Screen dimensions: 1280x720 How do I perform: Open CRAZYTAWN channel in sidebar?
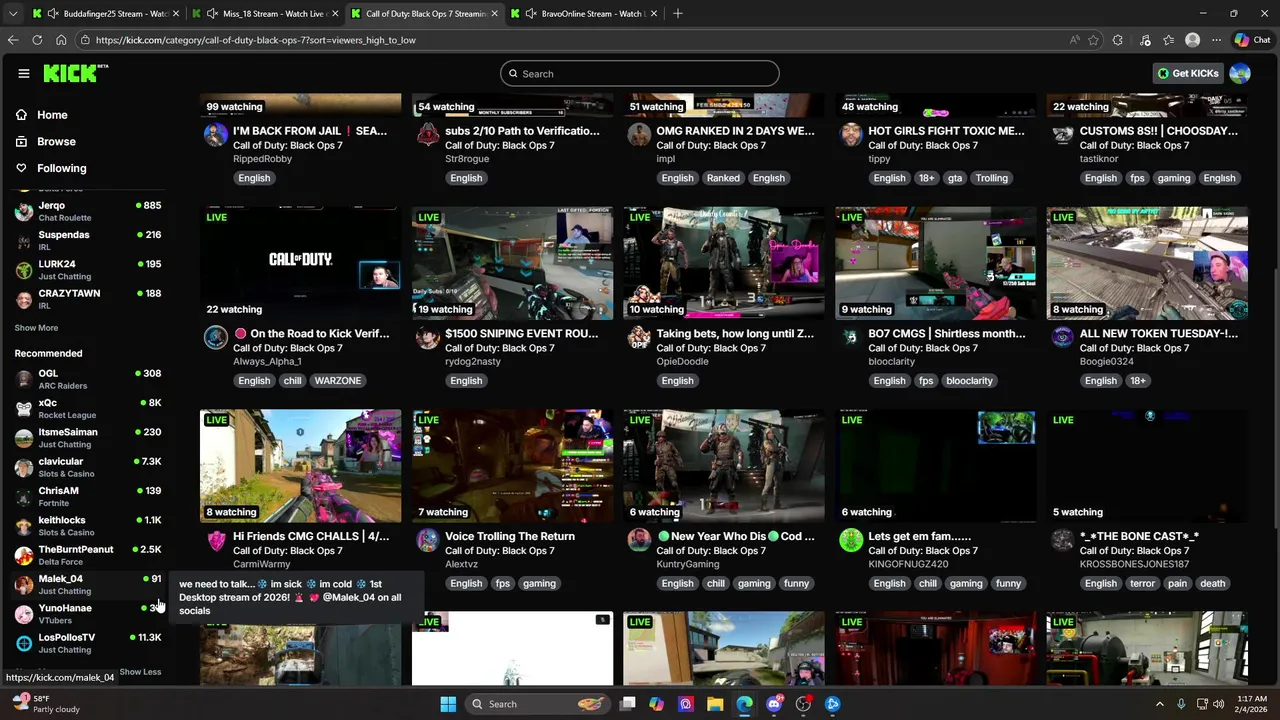click(88, 299)
